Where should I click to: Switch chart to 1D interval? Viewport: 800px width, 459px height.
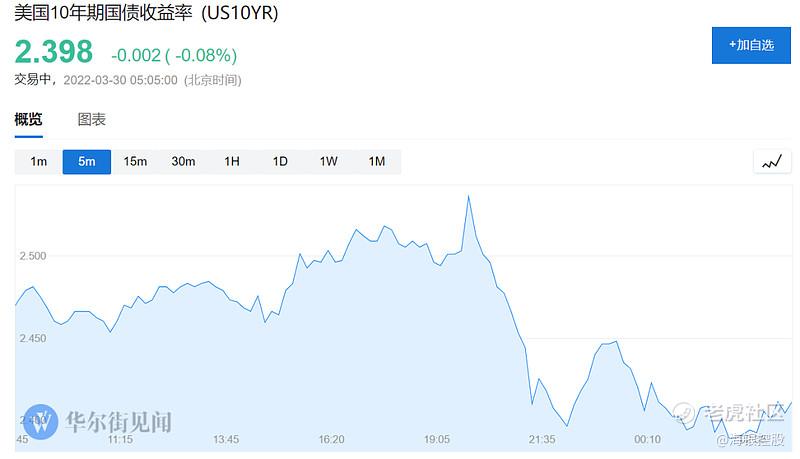coord(280,162)
